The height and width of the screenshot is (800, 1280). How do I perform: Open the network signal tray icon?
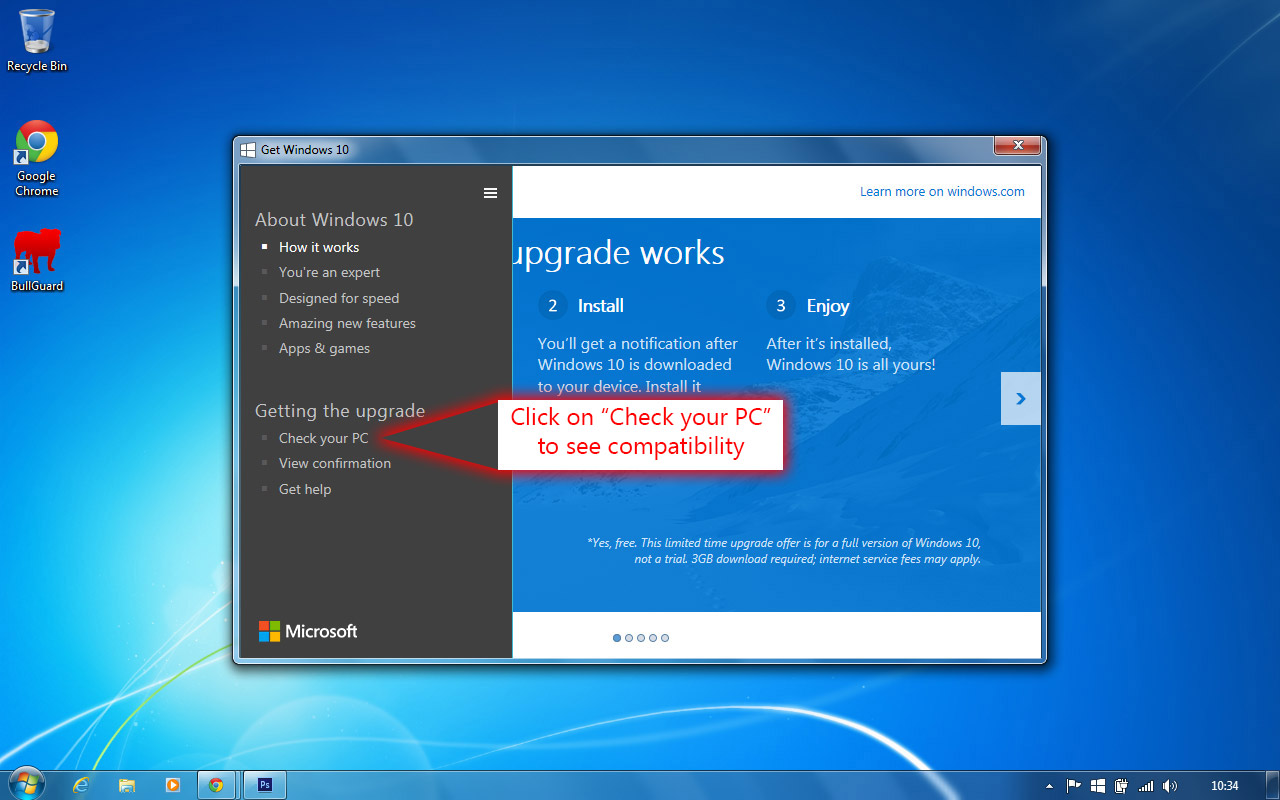coord(1146,786)
